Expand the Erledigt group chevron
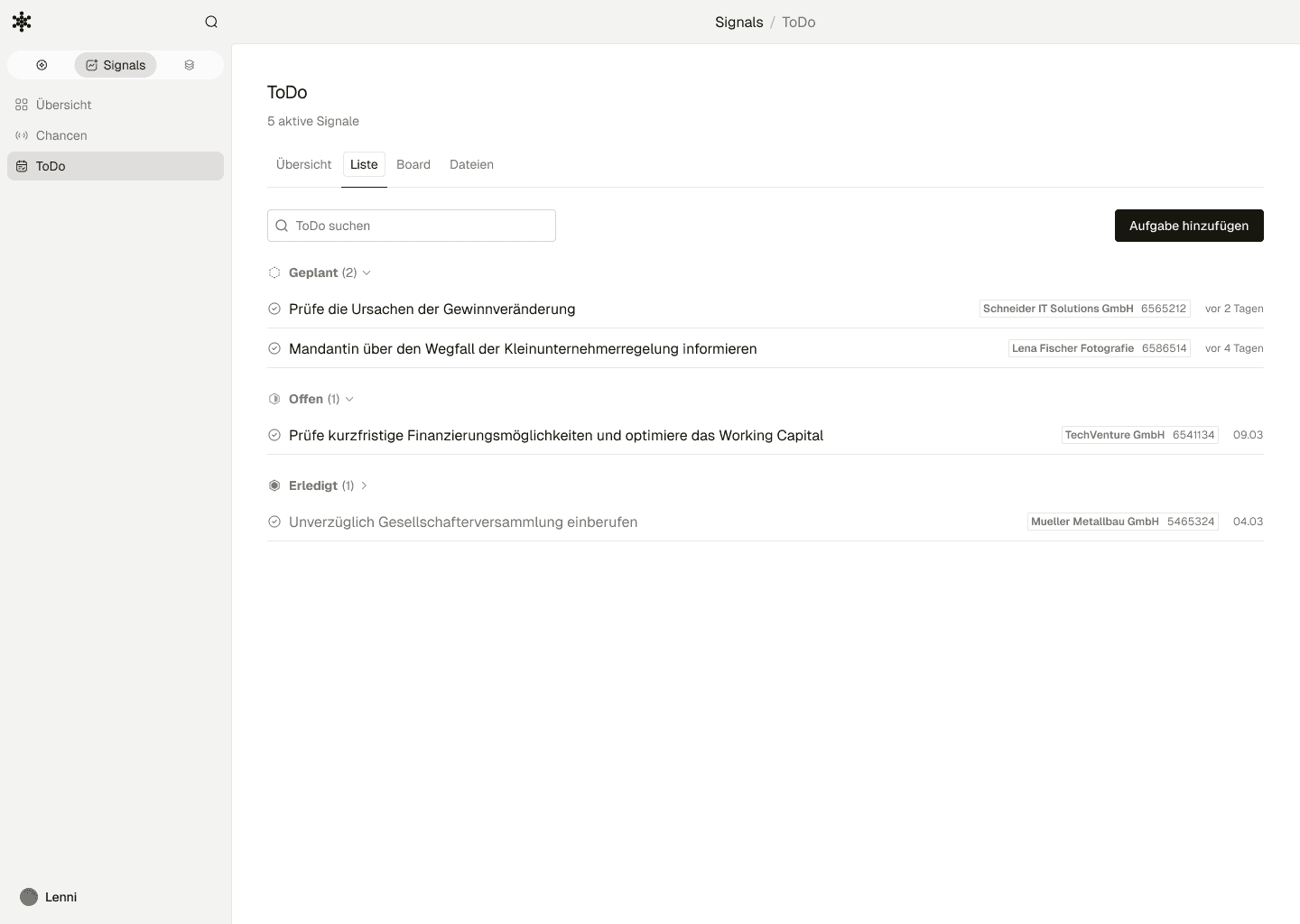Screen dimensions: 1300x924 (x=364, y=485)
